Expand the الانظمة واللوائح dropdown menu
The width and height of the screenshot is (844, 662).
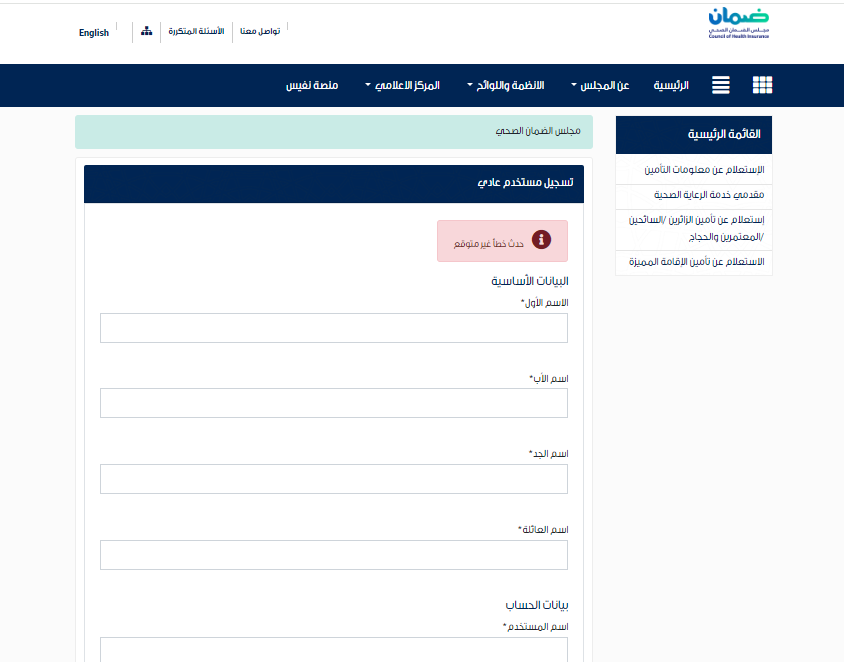(x=505, y=86)
